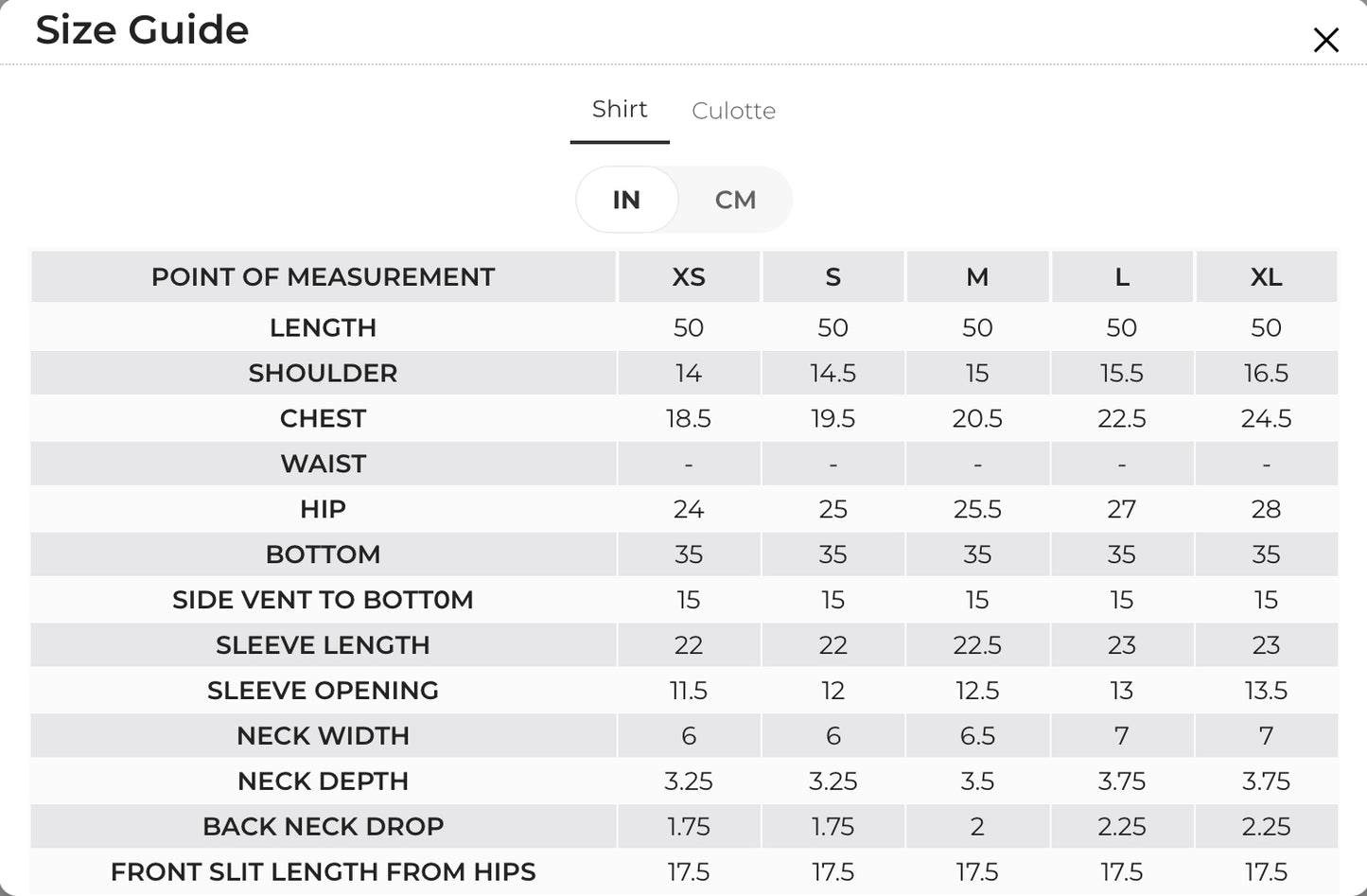Click the XL column header
The height and width of the screenshot is (896, 1367).
1266,277
